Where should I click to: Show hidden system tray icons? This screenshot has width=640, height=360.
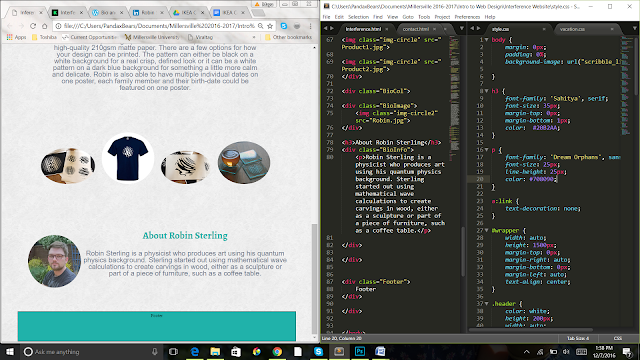[527, 351]
